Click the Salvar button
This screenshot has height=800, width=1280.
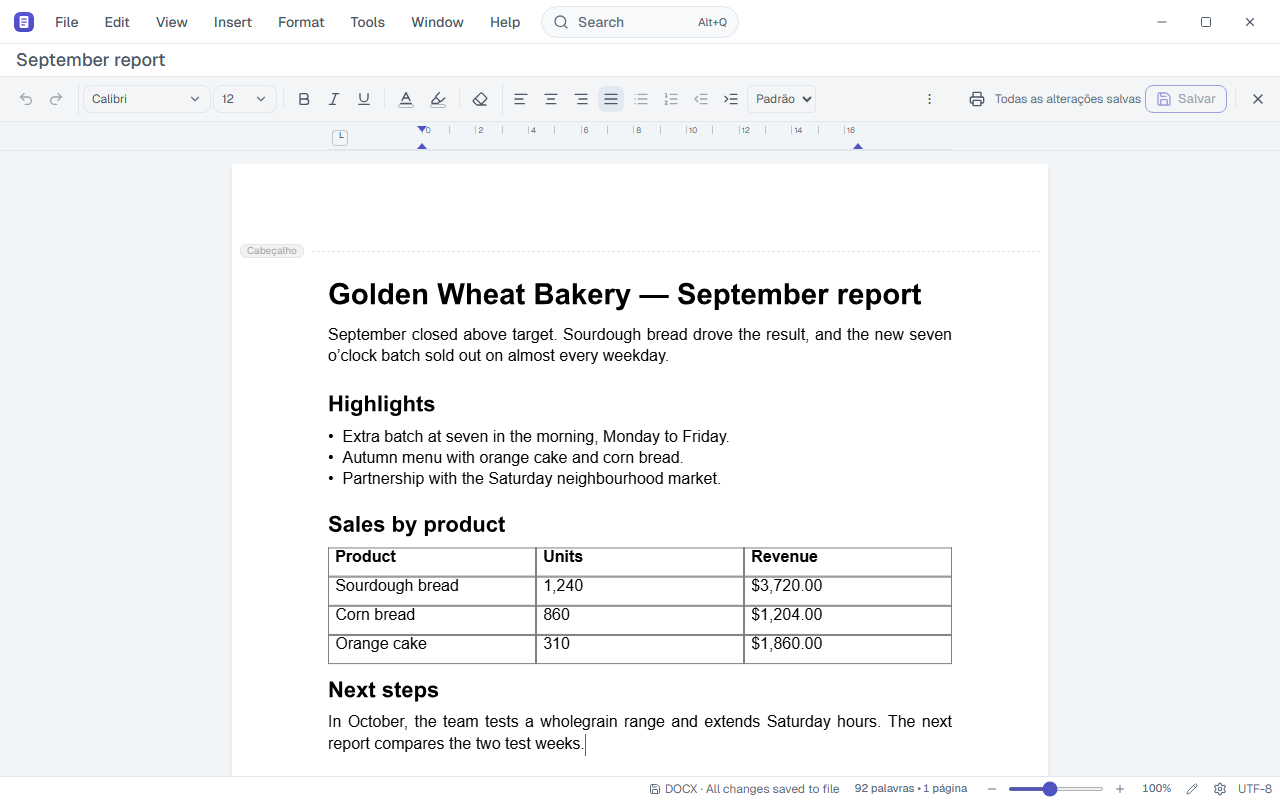coord(1186,99)
